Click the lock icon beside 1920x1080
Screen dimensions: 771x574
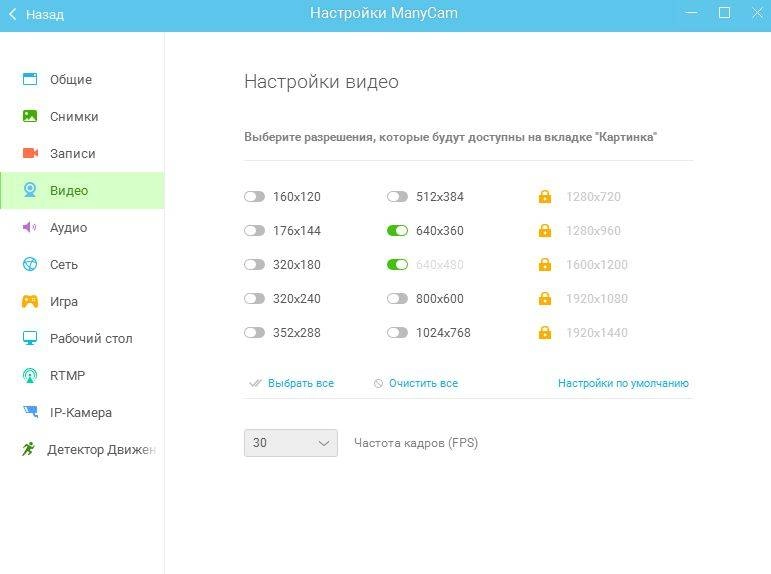(x=545, y=298)
